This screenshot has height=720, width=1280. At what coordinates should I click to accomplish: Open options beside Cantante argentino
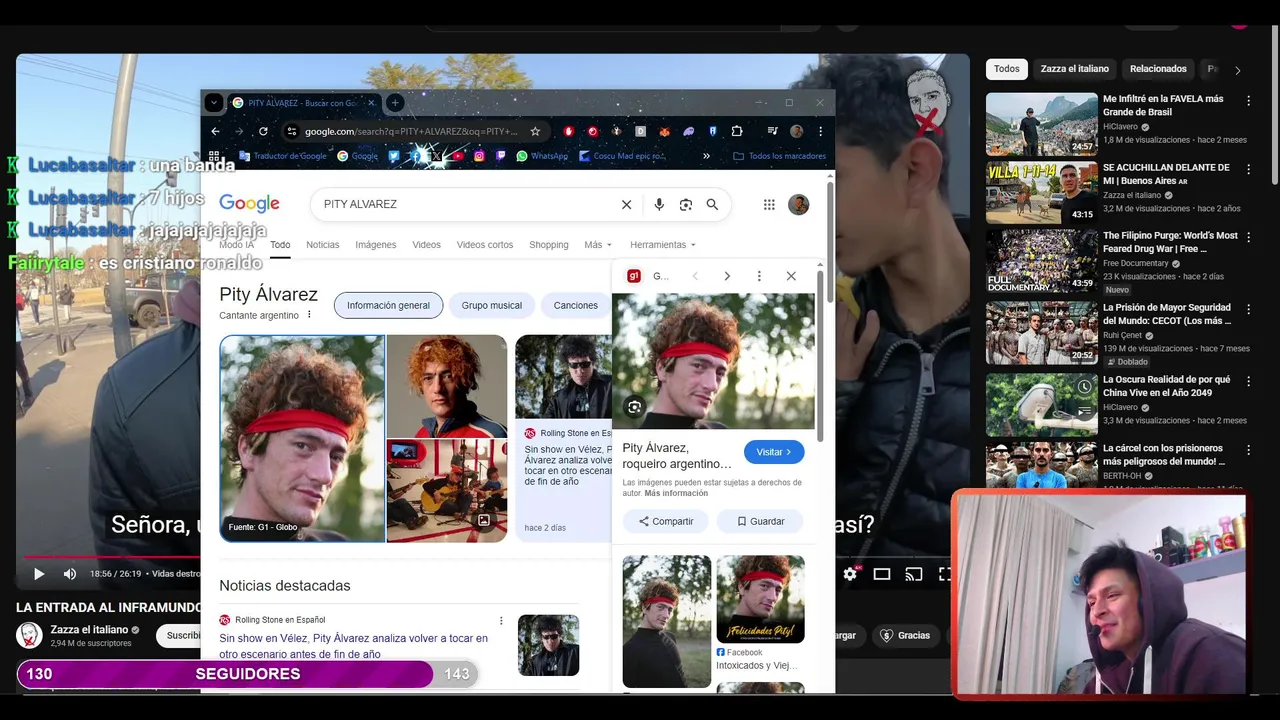click(309, 315)
